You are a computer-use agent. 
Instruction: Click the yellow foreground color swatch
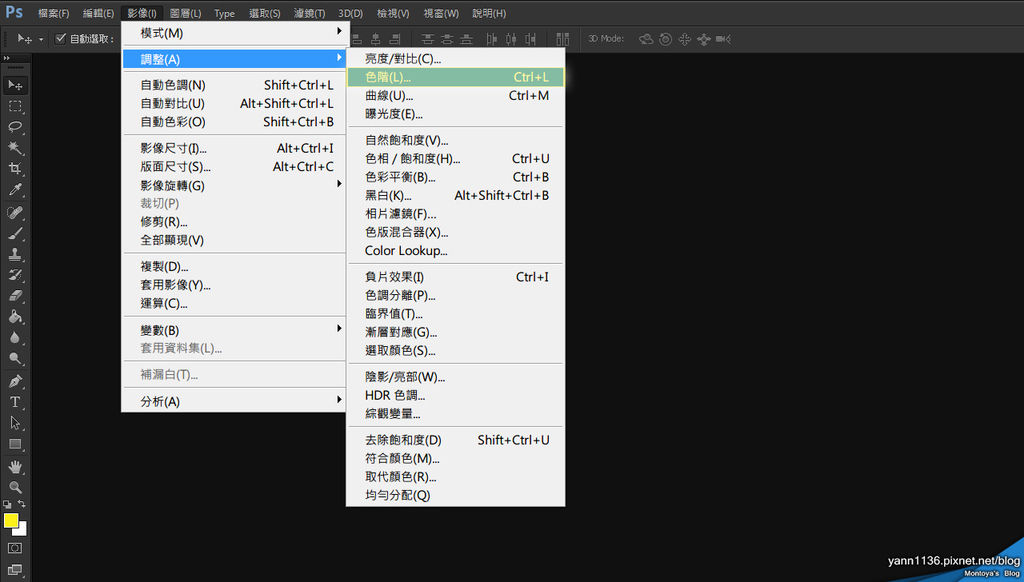click(10, 520)
